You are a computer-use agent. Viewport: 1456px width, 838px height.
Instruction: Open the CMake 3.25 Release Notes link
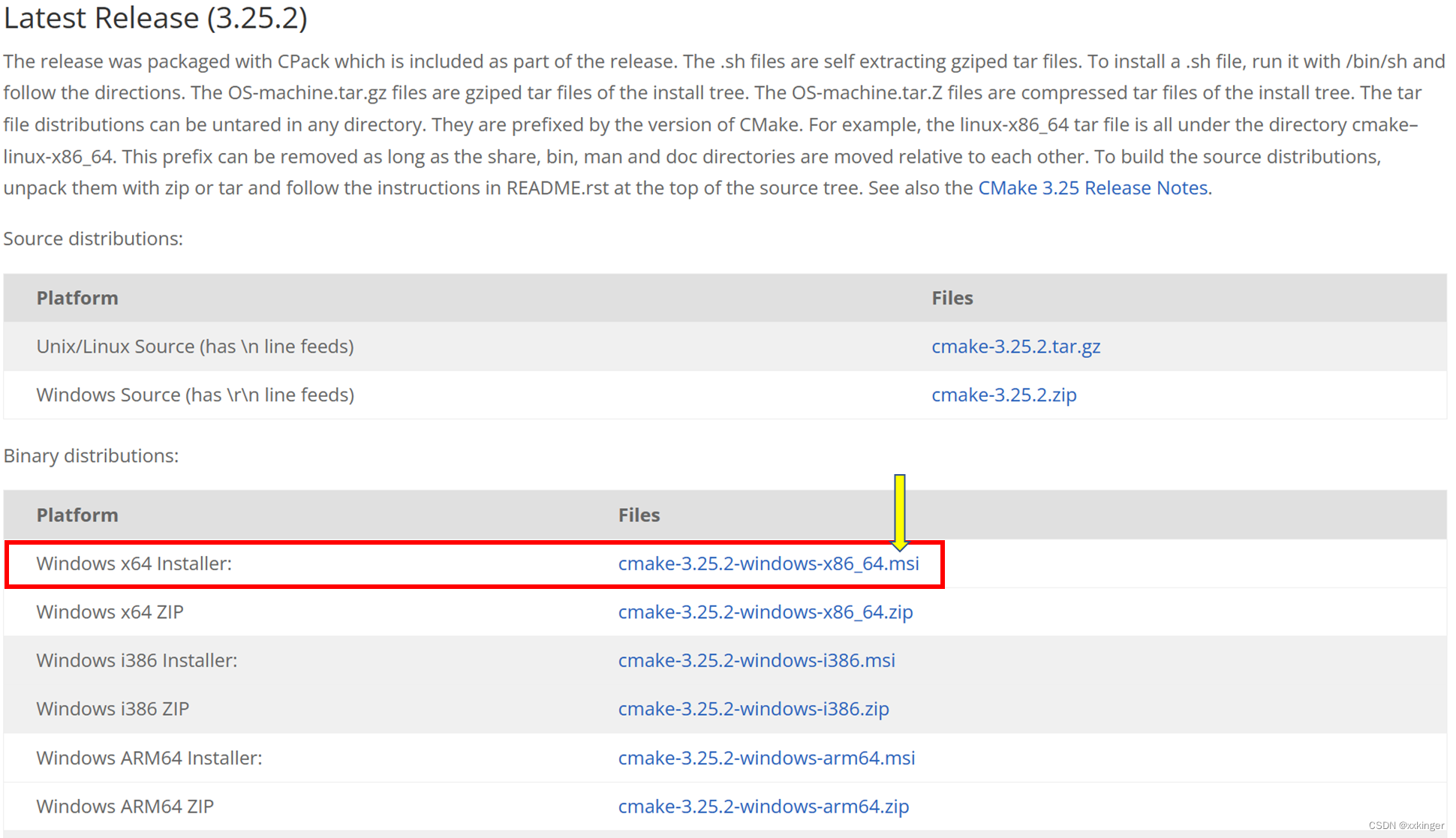pos(1092,188)
